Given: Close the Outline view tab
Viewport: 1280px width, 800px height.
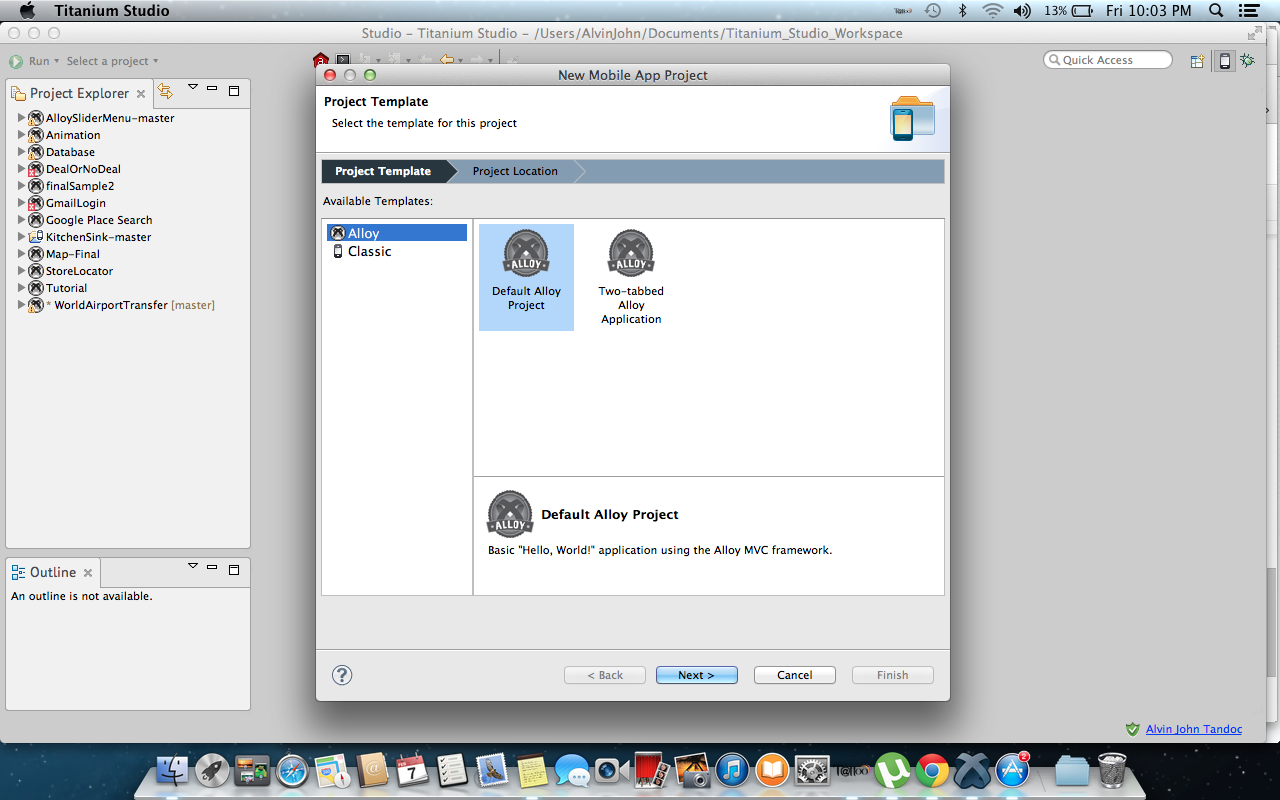Looking at the screenshot, I should tap(88, 573).
